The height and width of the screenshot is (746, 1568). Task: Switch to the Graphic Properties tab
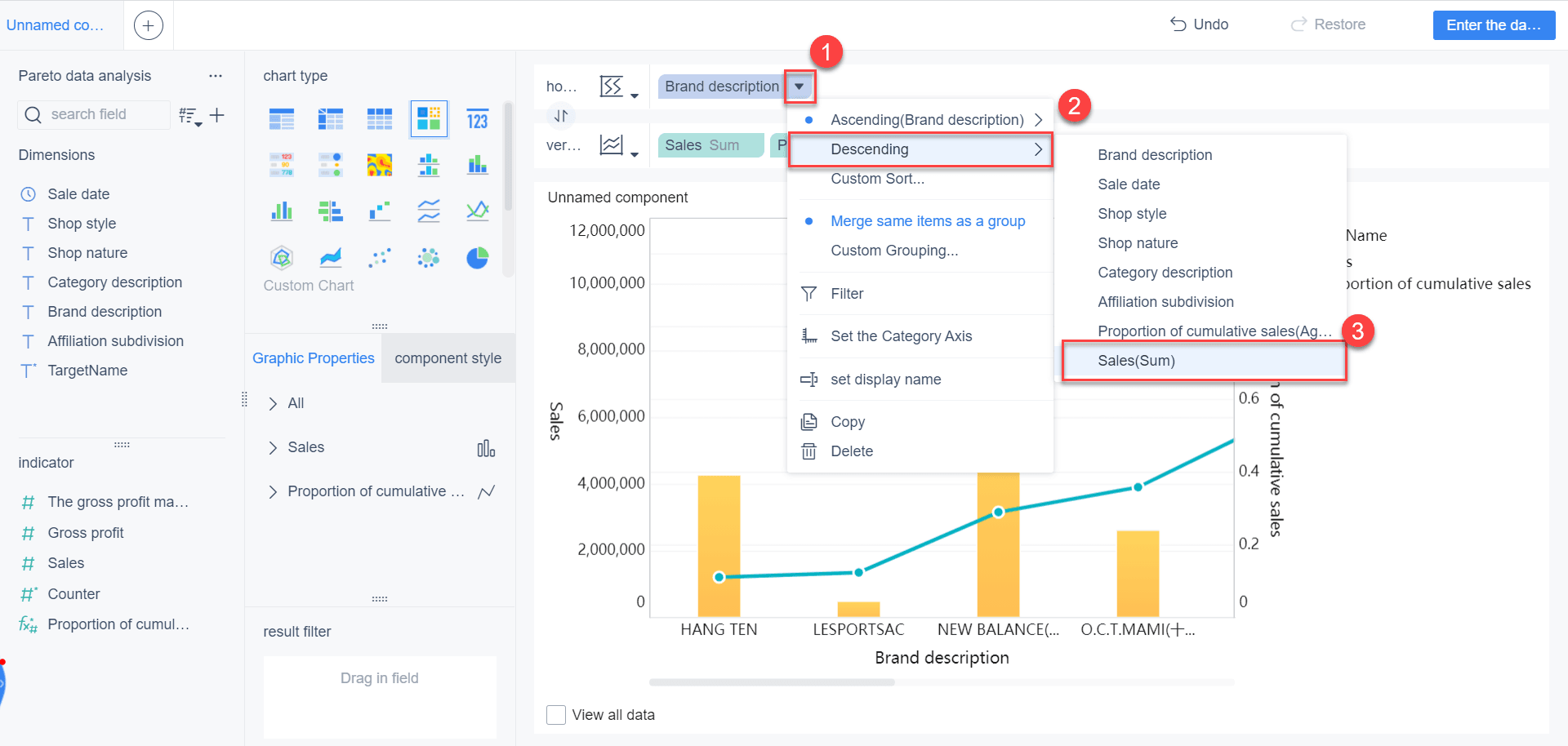(x=314, y=358)
